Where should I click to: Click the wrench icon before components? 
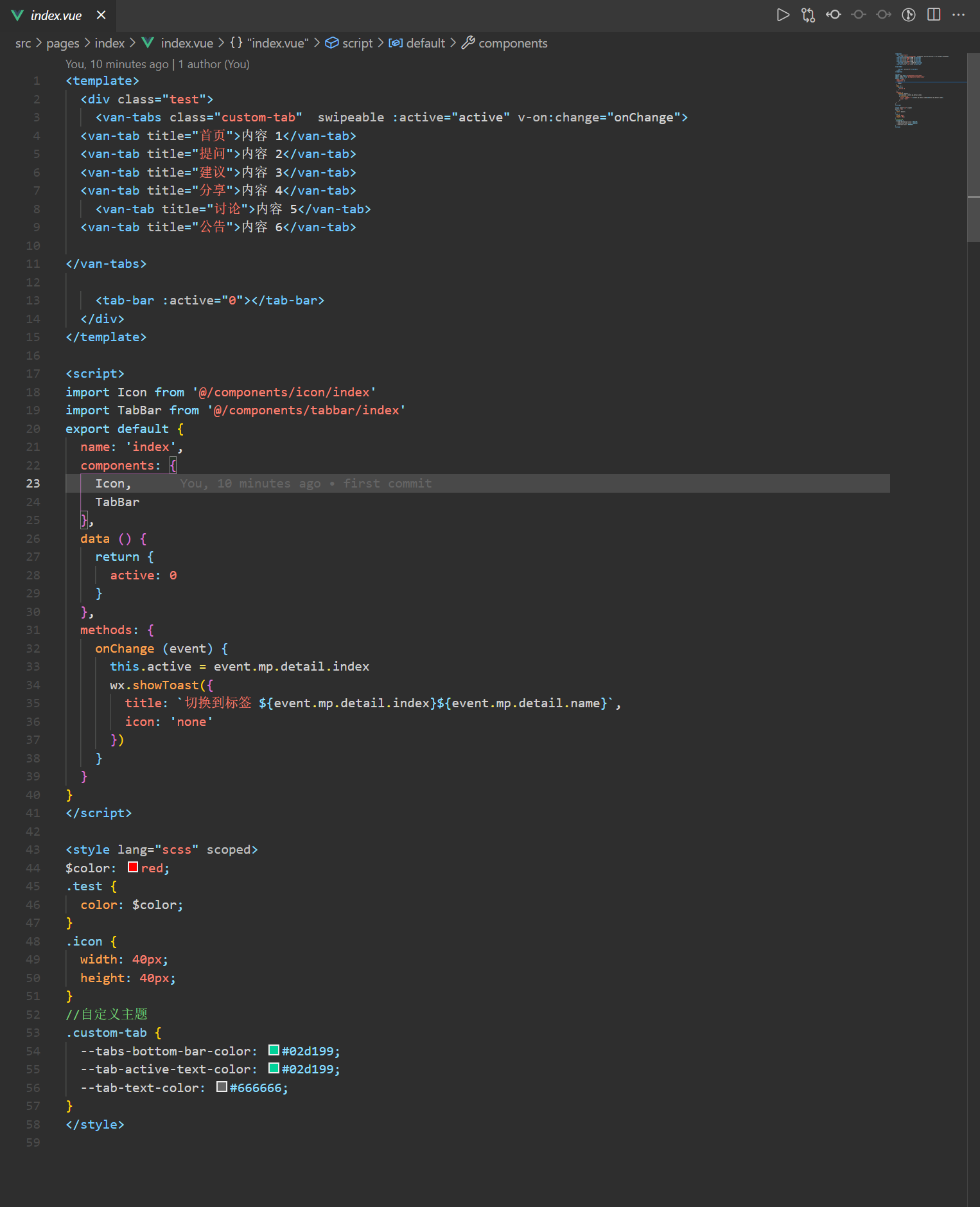469,43
